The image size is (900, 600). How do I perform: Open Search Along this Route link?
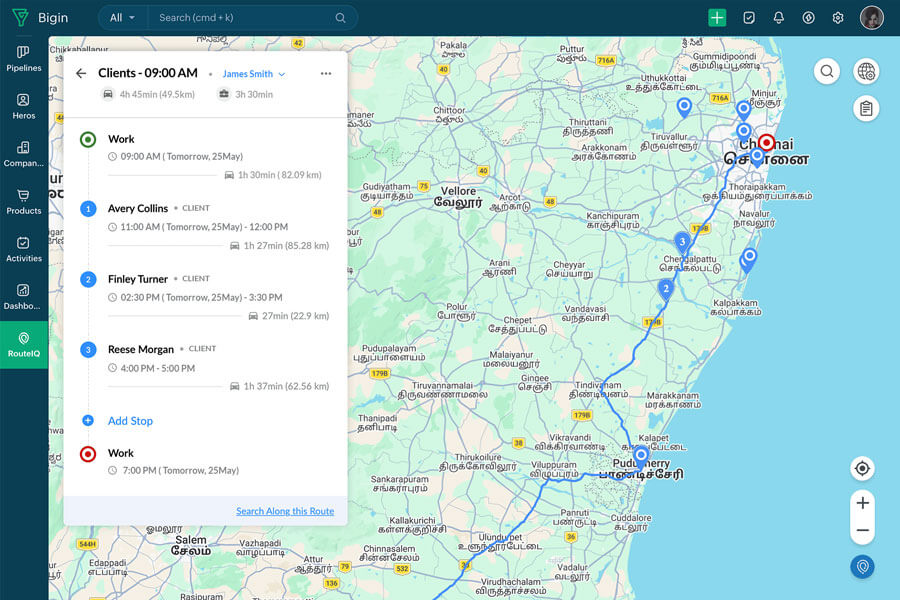click(x=285, y=511)
